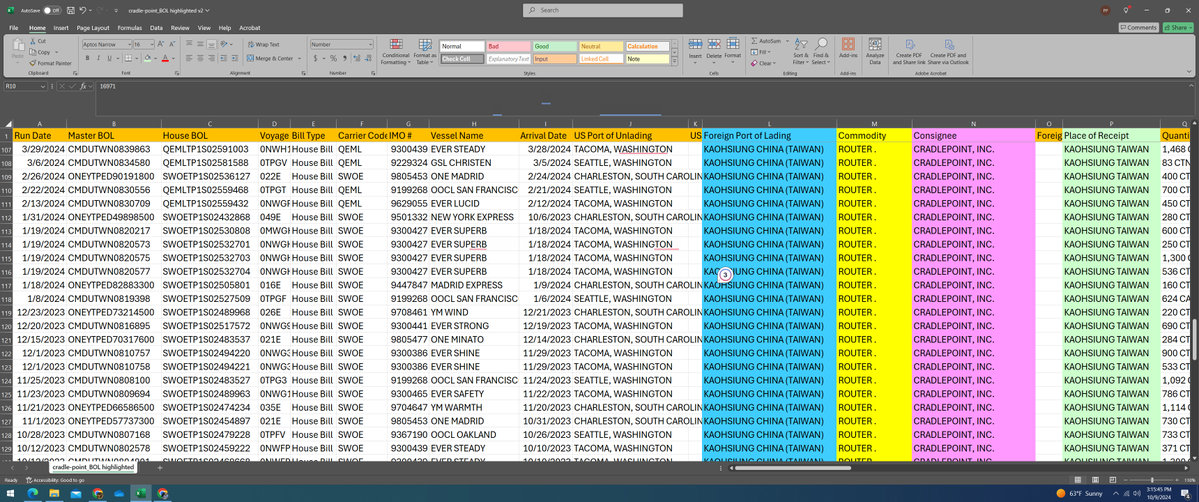Apply bold formatting
Screen dimensions: 1199x502
coord(87,58)
